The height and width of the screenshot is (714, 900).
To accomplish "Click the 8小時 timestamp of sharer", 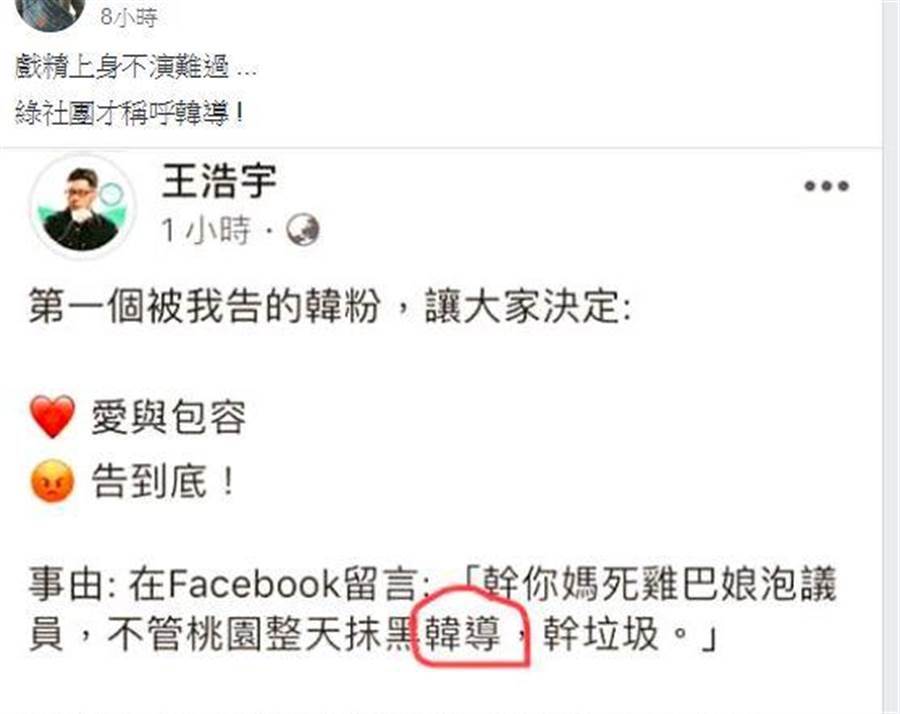I will [x=129, y=17].
